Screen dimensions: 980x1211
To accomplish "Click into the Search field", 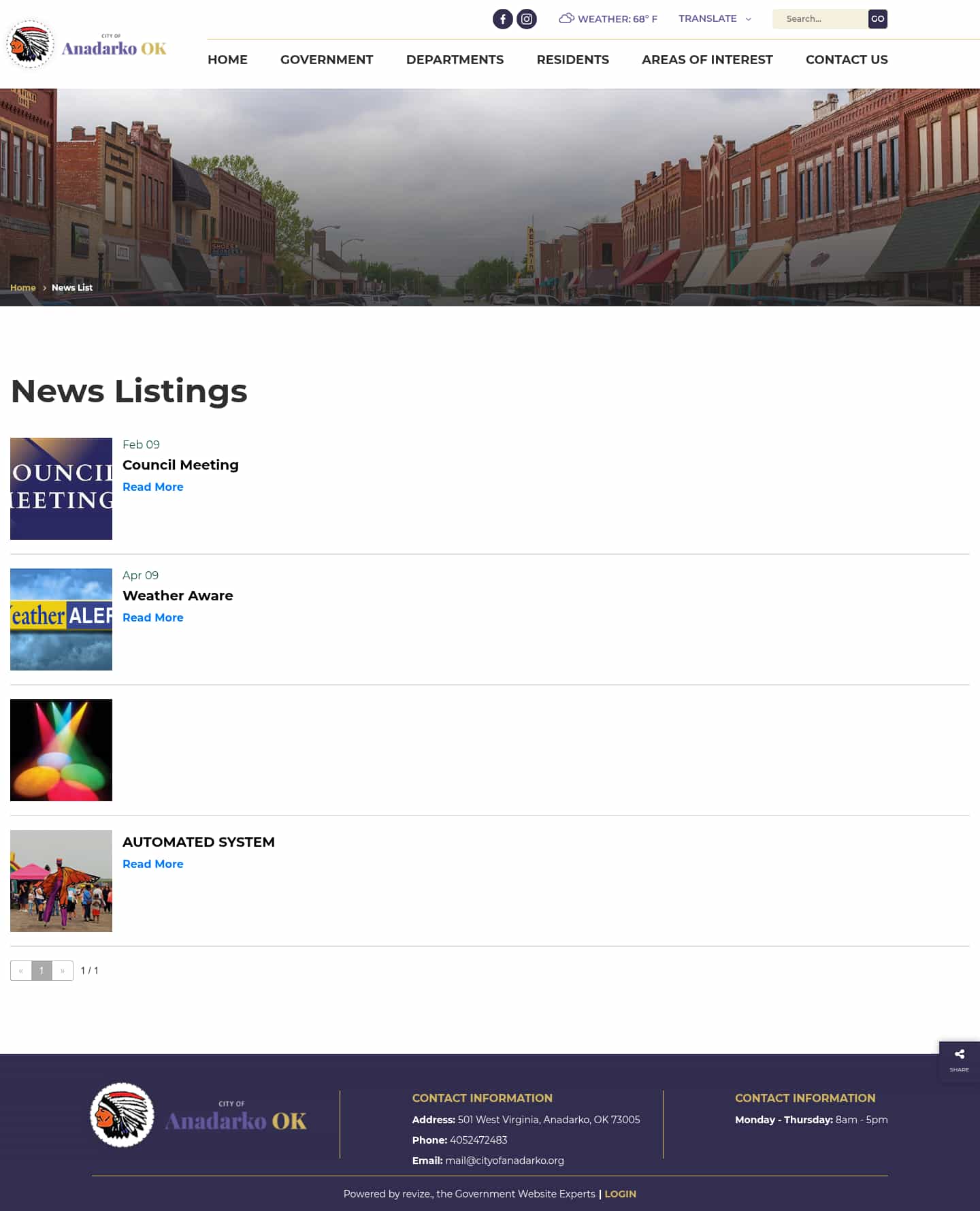I will 820,19.
